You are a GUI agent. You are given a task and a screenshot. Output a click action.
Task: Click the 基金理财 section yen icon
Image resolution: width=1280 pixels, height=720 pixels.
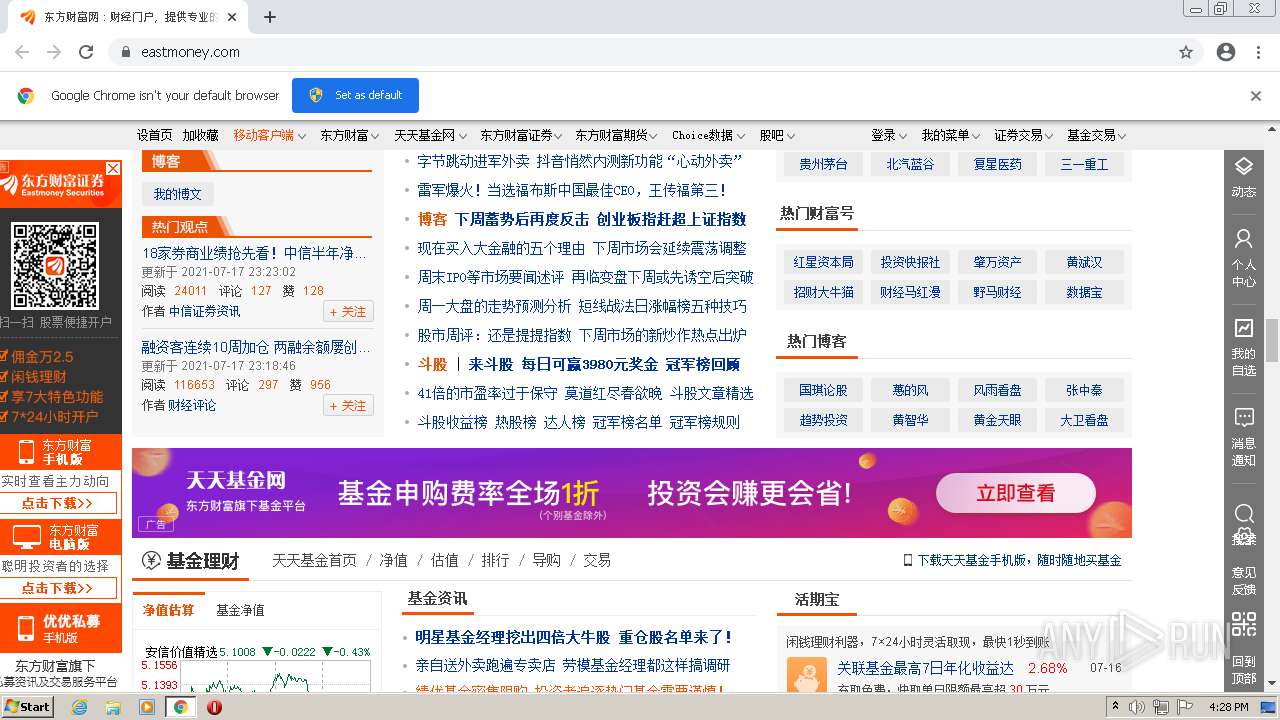(x=151, y=560)
